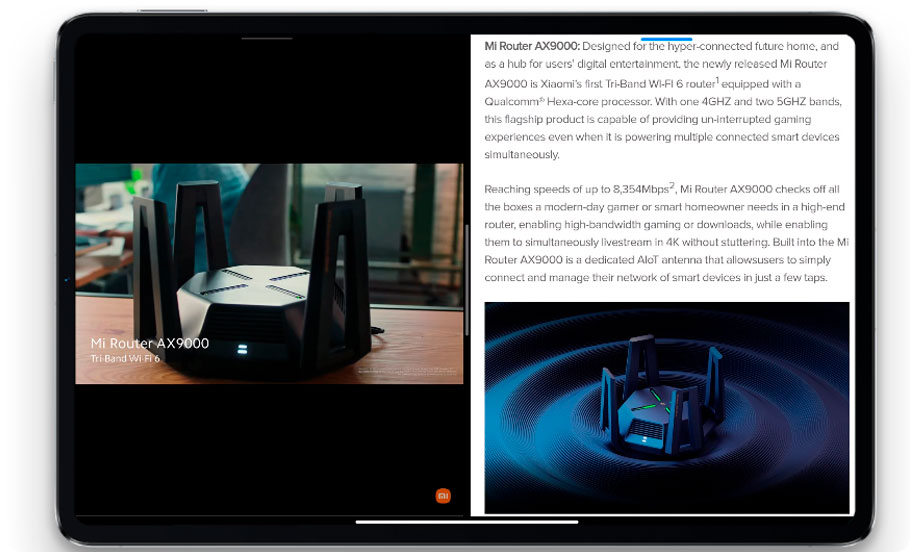Click 'connect and manage their network' line
Screen dimensions: 916x556
[x=655, y=277]
